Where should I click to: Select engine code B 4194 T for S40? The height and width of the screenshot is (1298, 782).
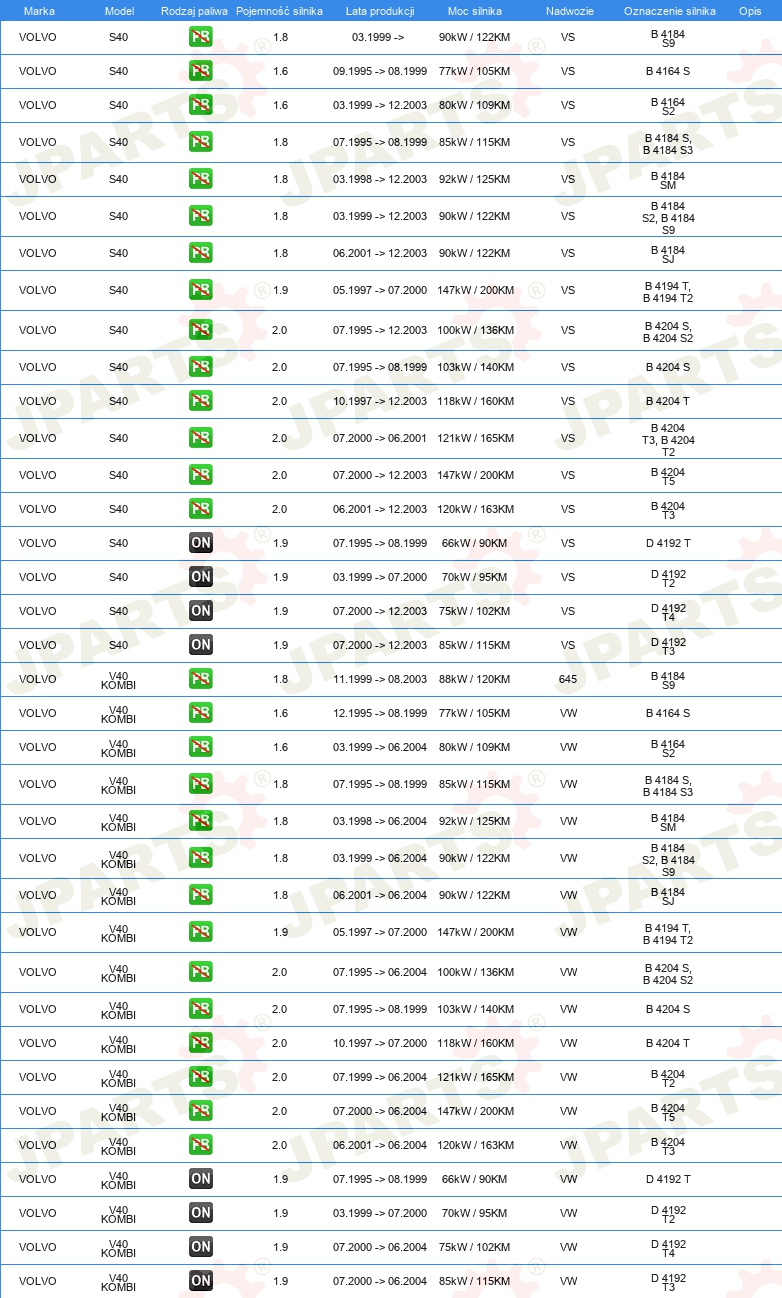tap(668, 285)
